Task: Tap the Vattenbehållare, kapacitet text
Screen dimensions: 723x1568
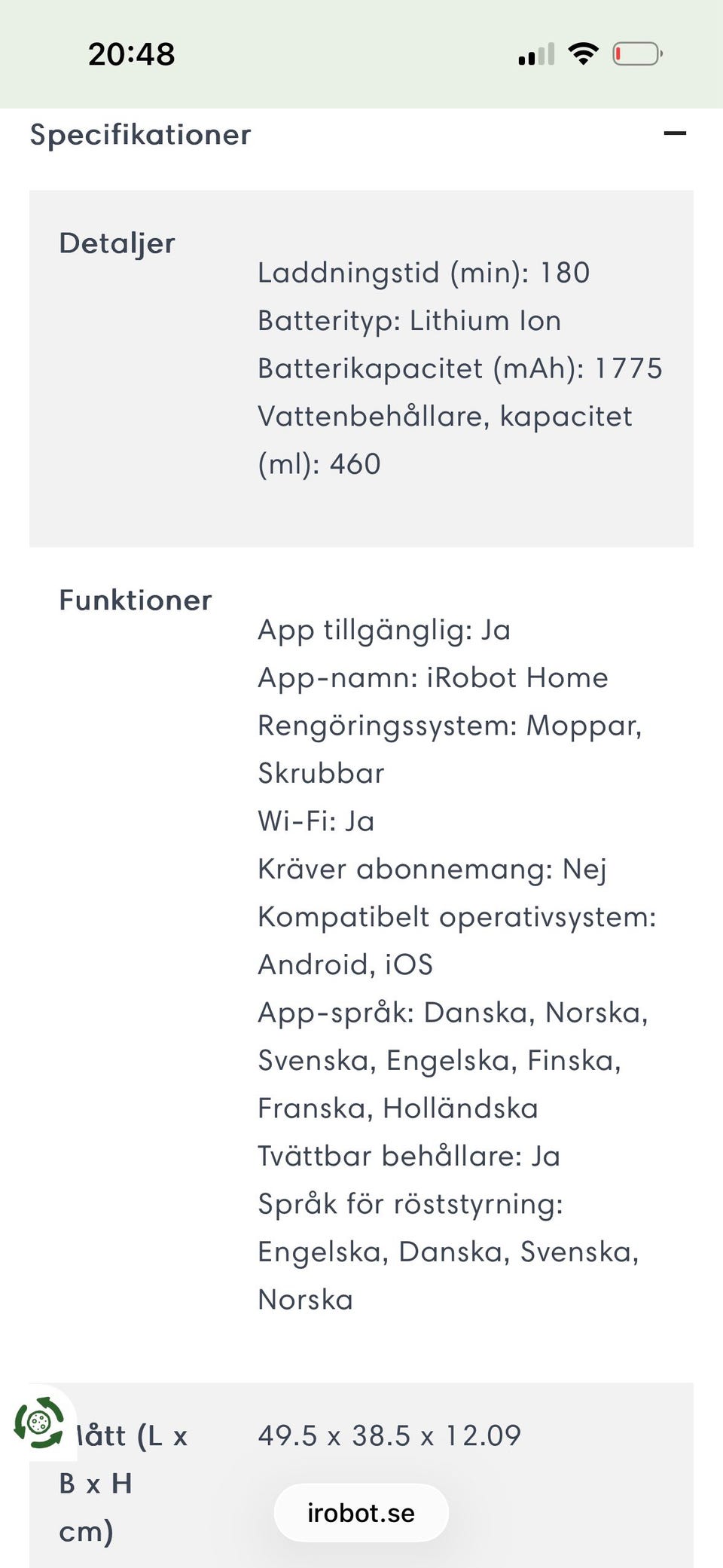Action: coord(444,417)
